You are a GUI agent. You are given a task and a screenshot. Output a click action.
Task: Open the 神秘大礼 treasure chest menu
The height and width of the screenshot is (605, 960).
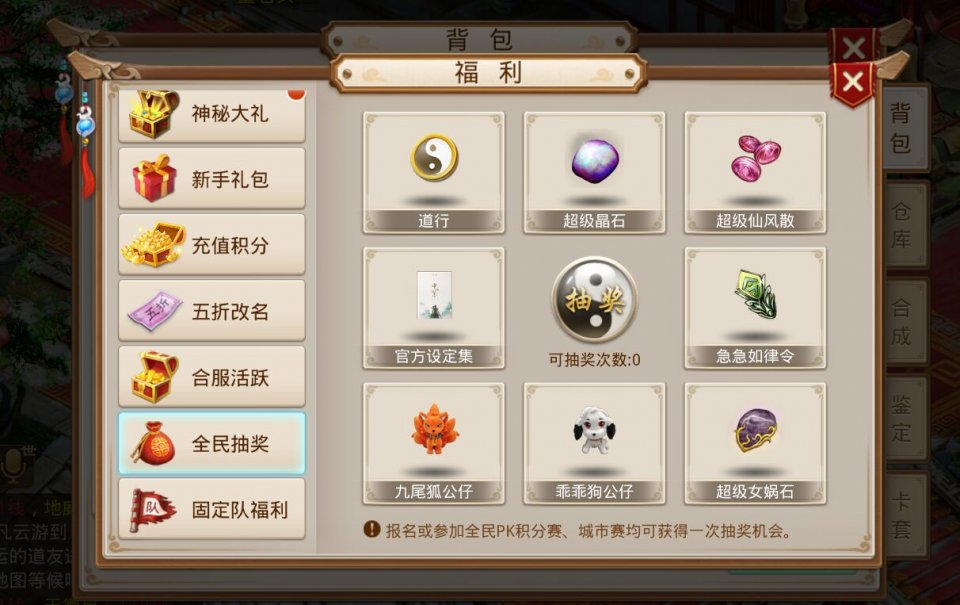click(x=212, y=115)
